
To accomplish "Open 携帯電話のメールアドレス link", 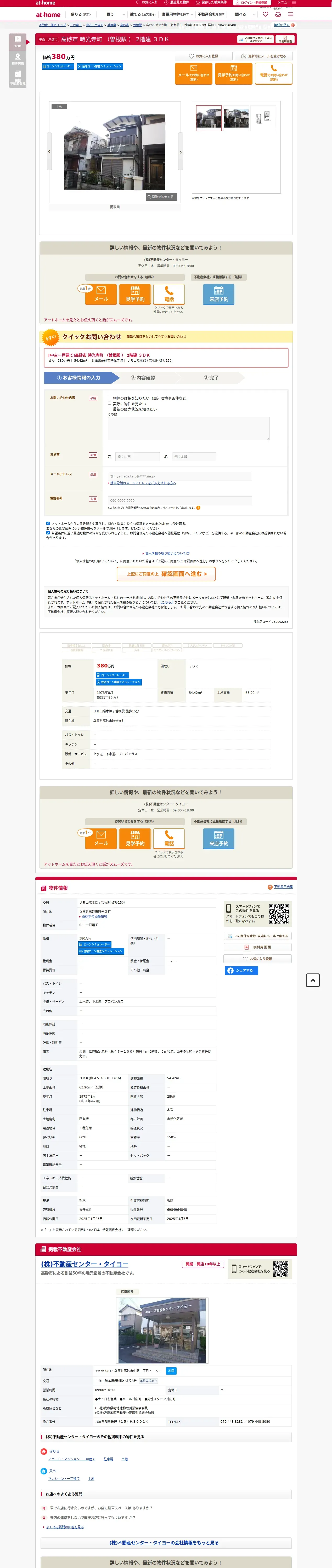I will tap(143, 483).
